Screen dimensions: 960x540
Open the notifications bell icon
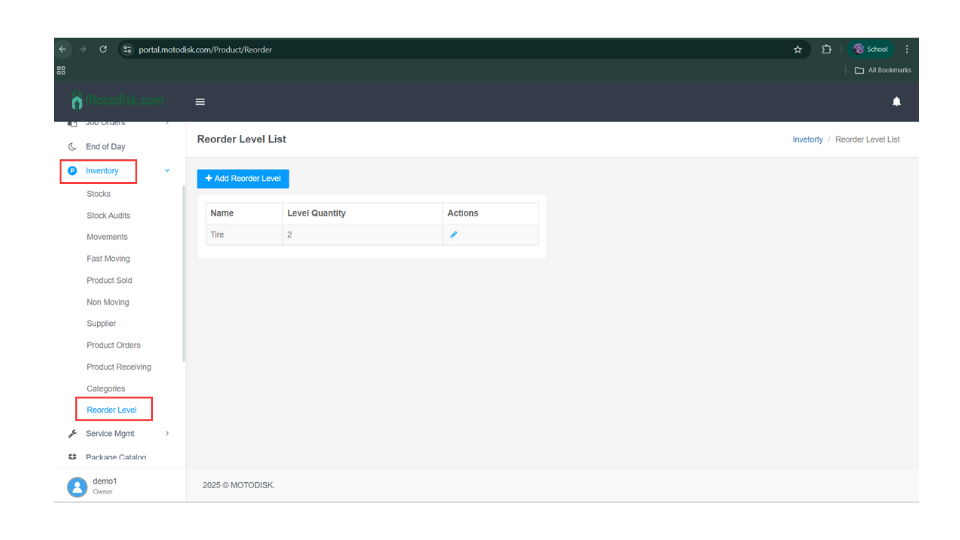tap(896, 101)
